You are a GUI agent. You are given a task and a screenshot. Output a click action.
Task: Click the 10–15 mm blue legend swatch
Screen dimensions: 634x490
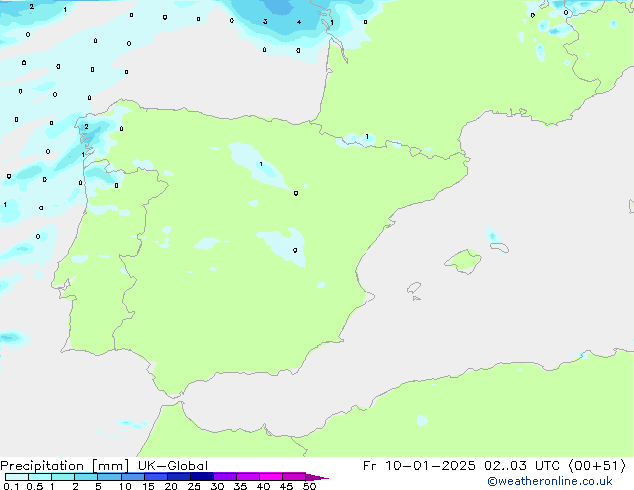[x=133, y=477]
